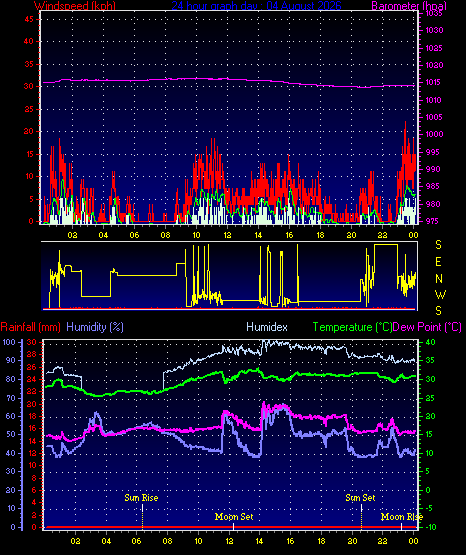This screenshot has height=555, width=466.
Task: Click the Moon Rise marker label
Action: [x=402, y=517]
